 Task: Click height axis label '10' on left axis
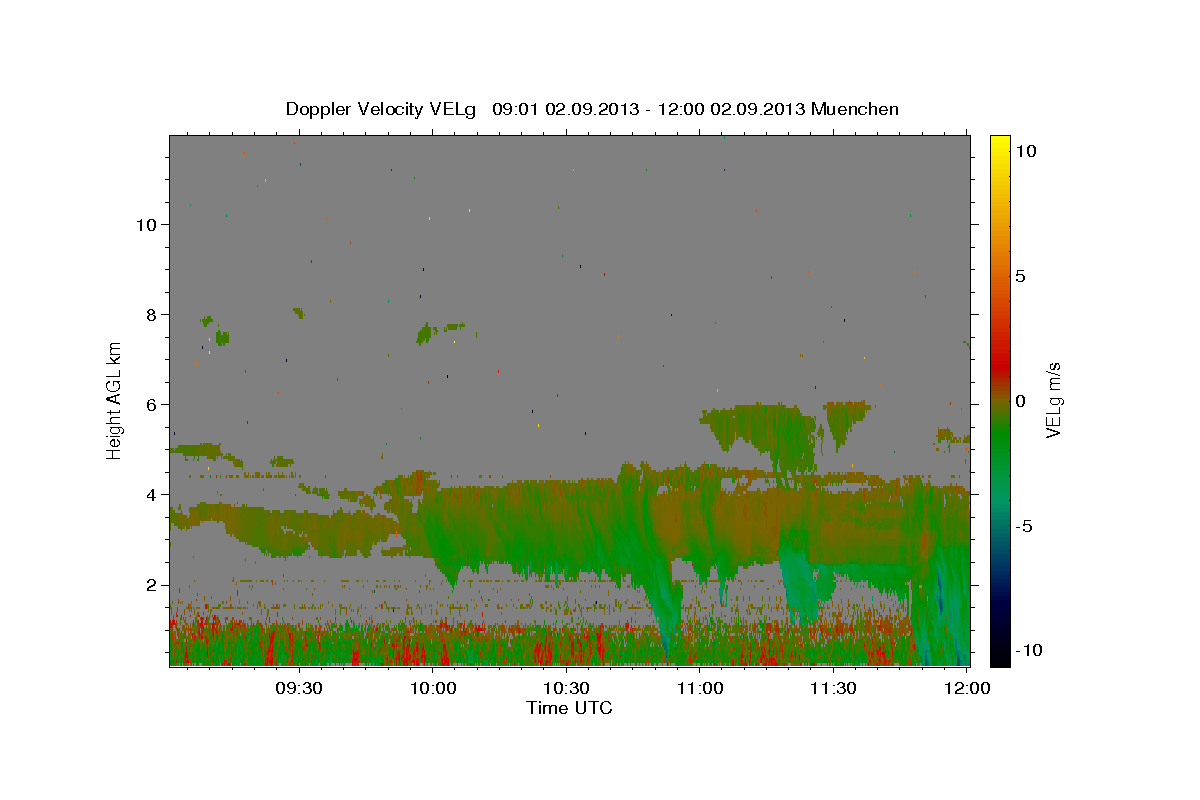(x=148, y=225)
